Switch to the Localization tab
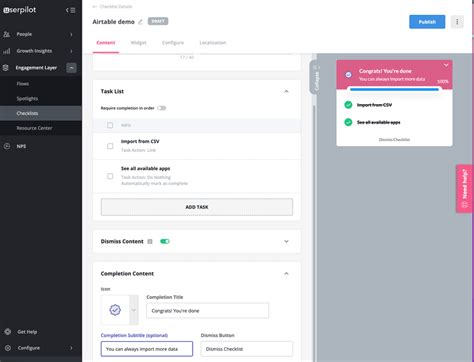This screenshot has width=474, height=362. (213, 43)
